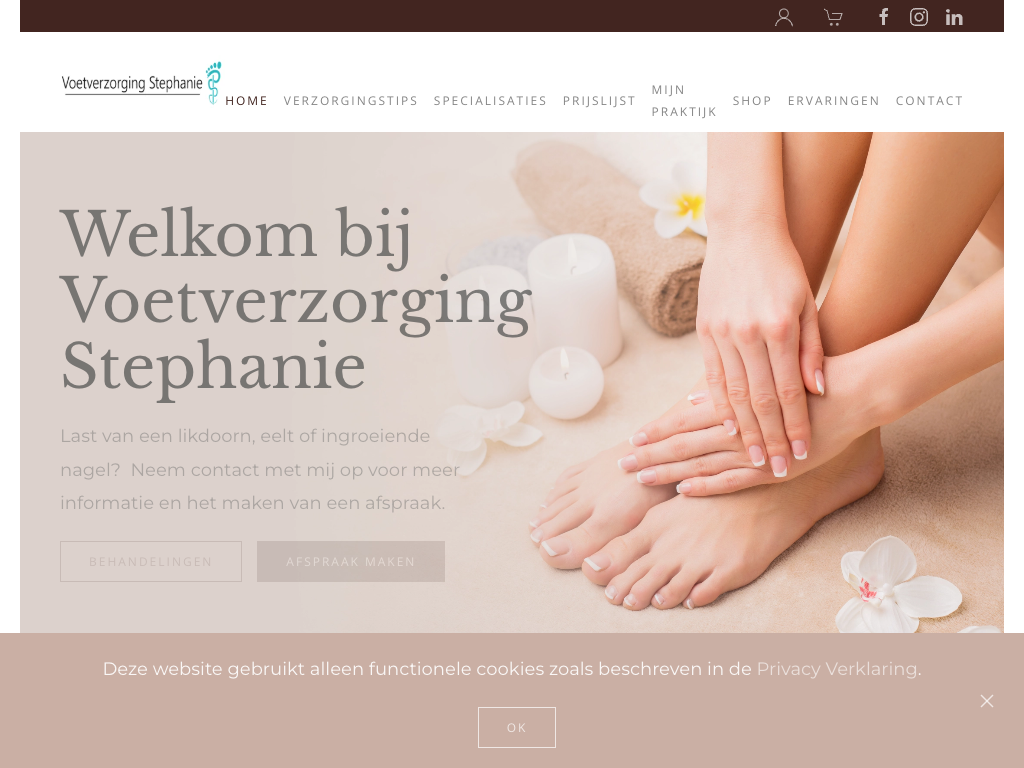Open the Verzorgingstips menu item

coord(351,101)
